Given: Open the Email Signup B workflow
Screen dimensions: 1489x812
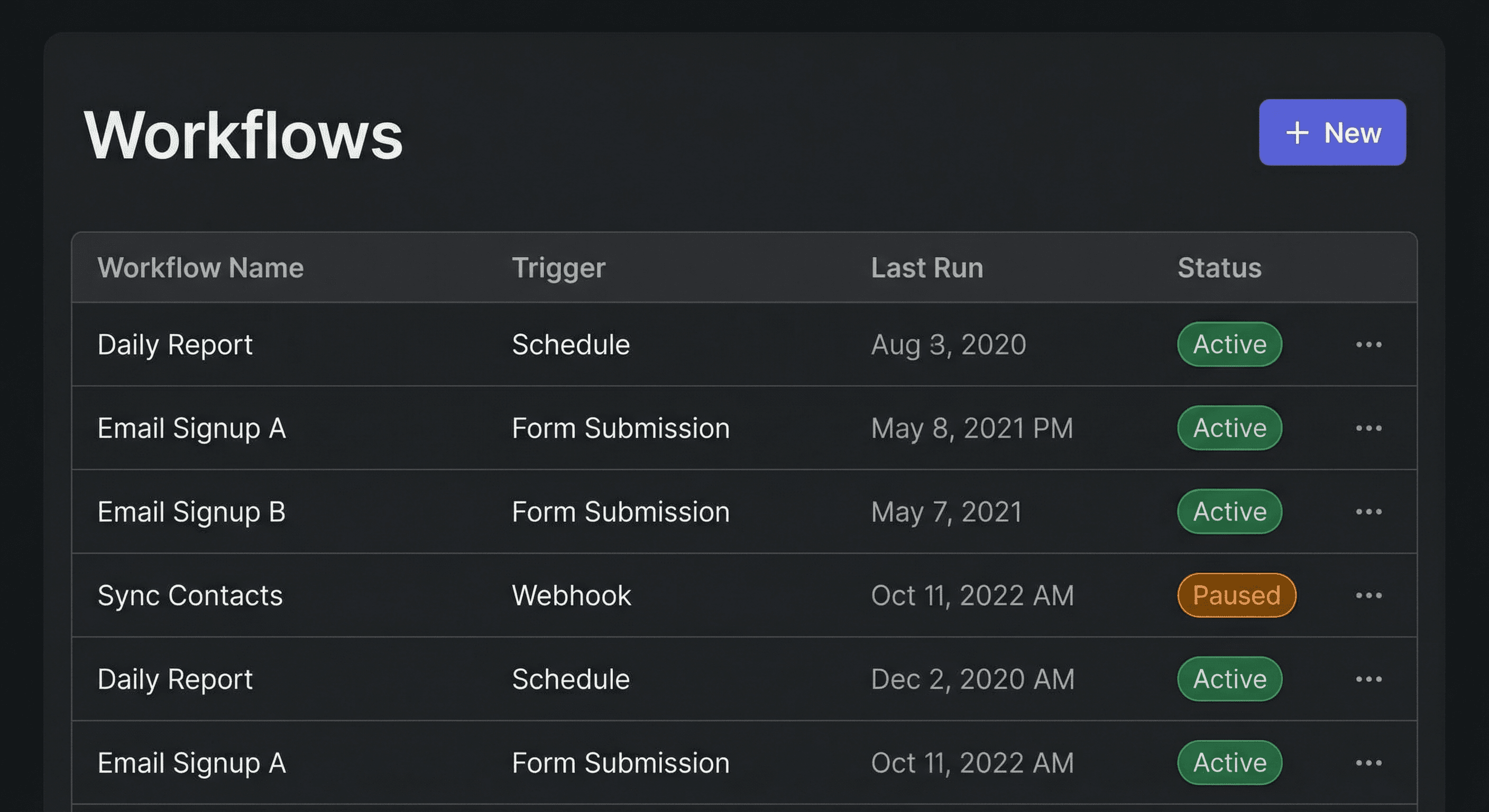Looking at the screenshot, I should (191, 512).
